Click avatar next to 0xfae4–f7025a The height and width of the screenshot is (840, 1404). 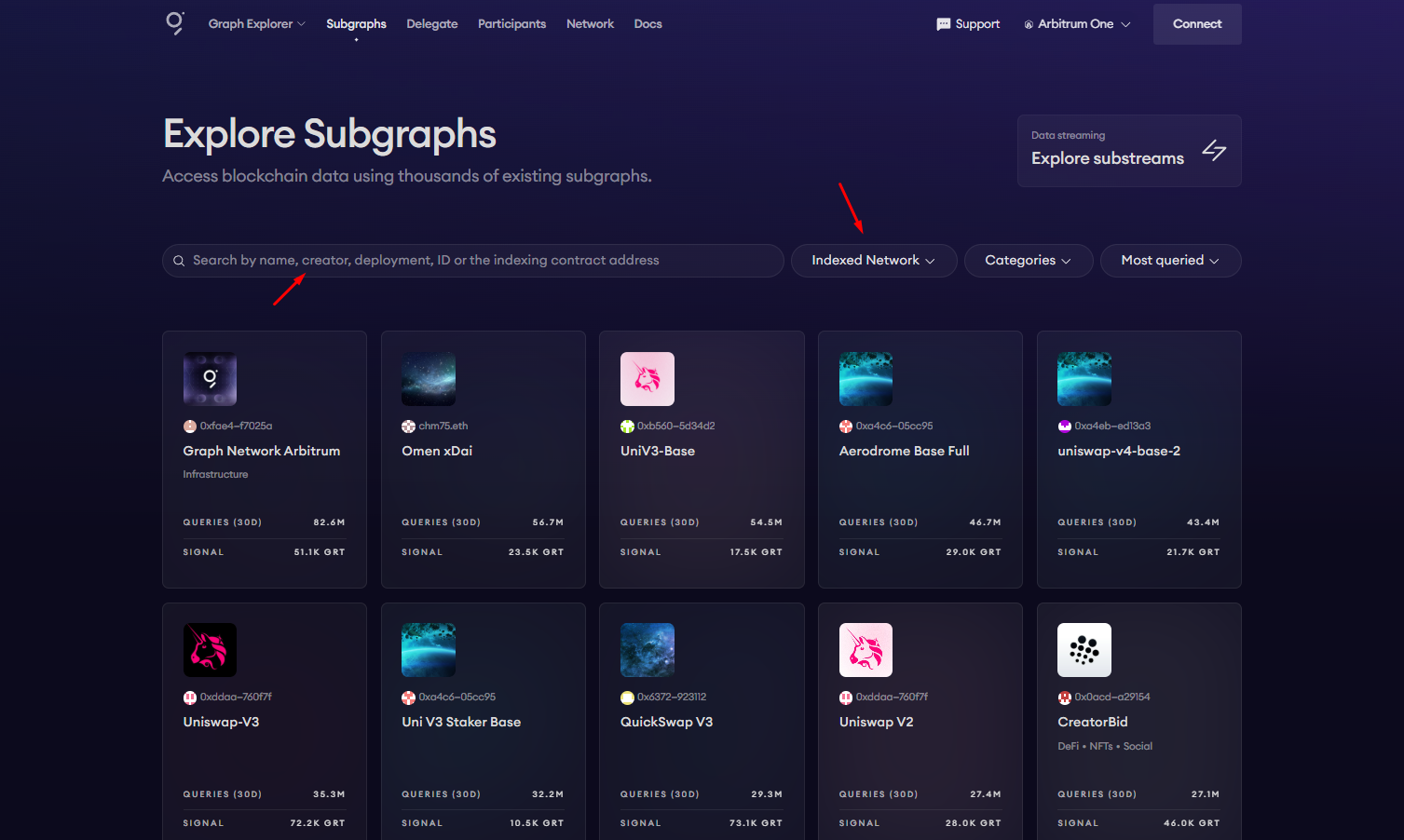coord(190,427)
